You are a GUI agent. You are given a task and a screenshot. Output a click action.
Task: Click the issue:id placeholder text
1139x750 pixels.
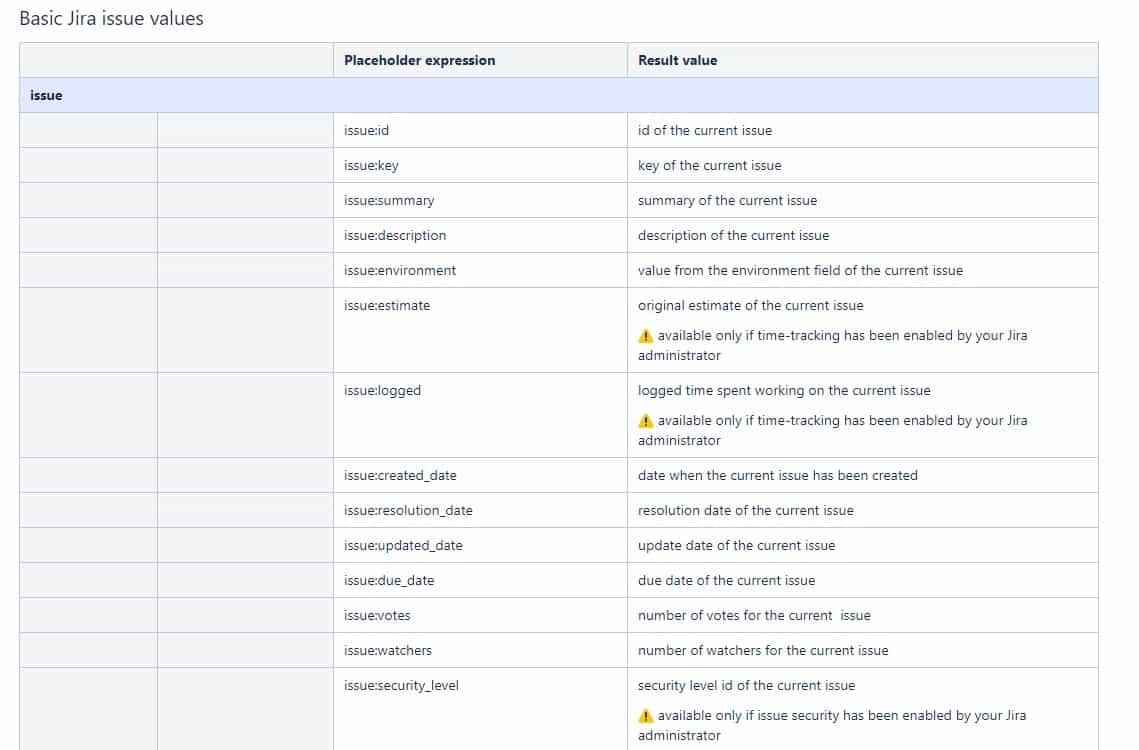click(366, 130)
